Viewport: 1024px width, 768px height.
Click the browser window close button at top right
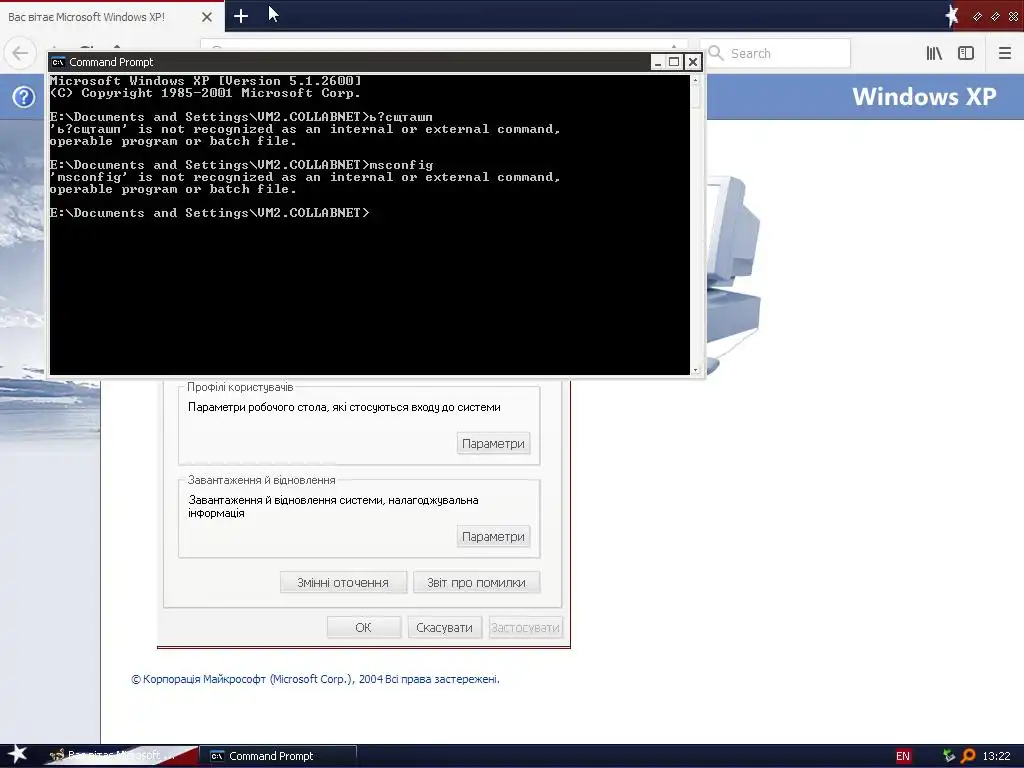[1013, 16]
